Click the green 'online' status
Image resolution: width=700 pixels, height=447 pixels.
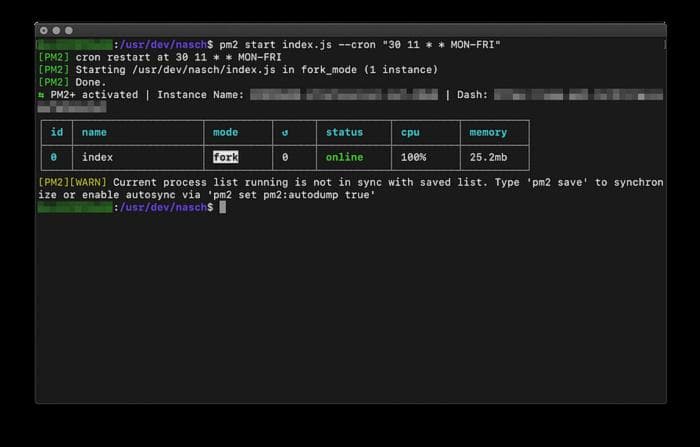point(344,157)
